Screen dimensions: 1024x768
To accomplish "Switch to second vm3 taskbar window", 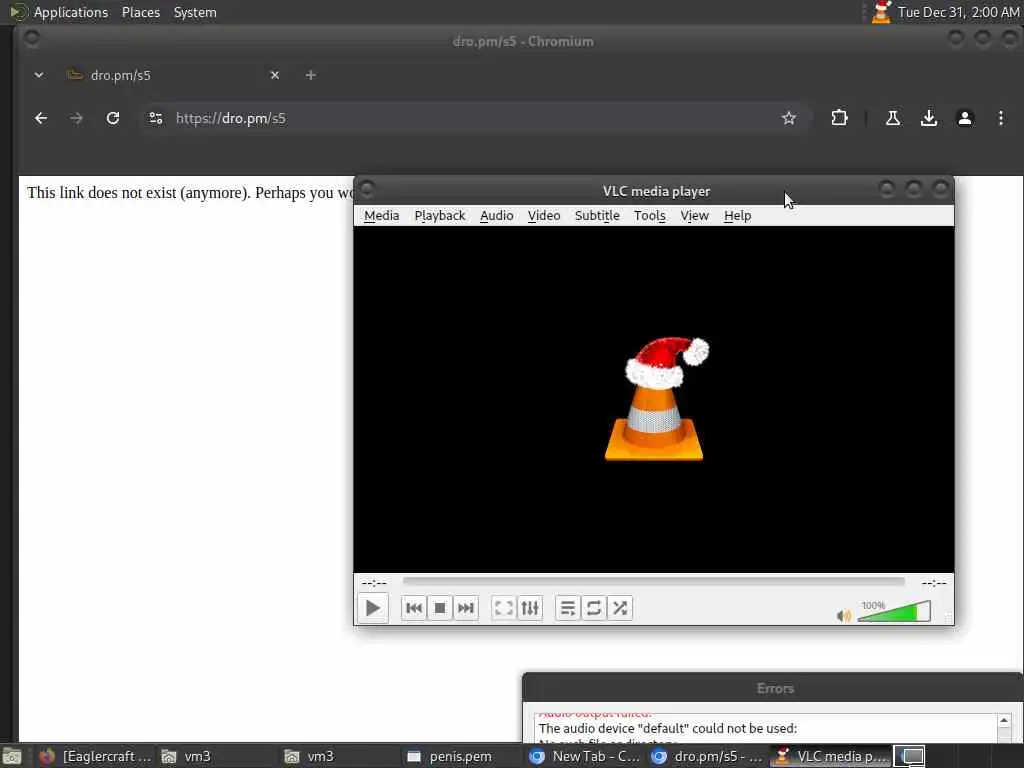I will point(338,756).
